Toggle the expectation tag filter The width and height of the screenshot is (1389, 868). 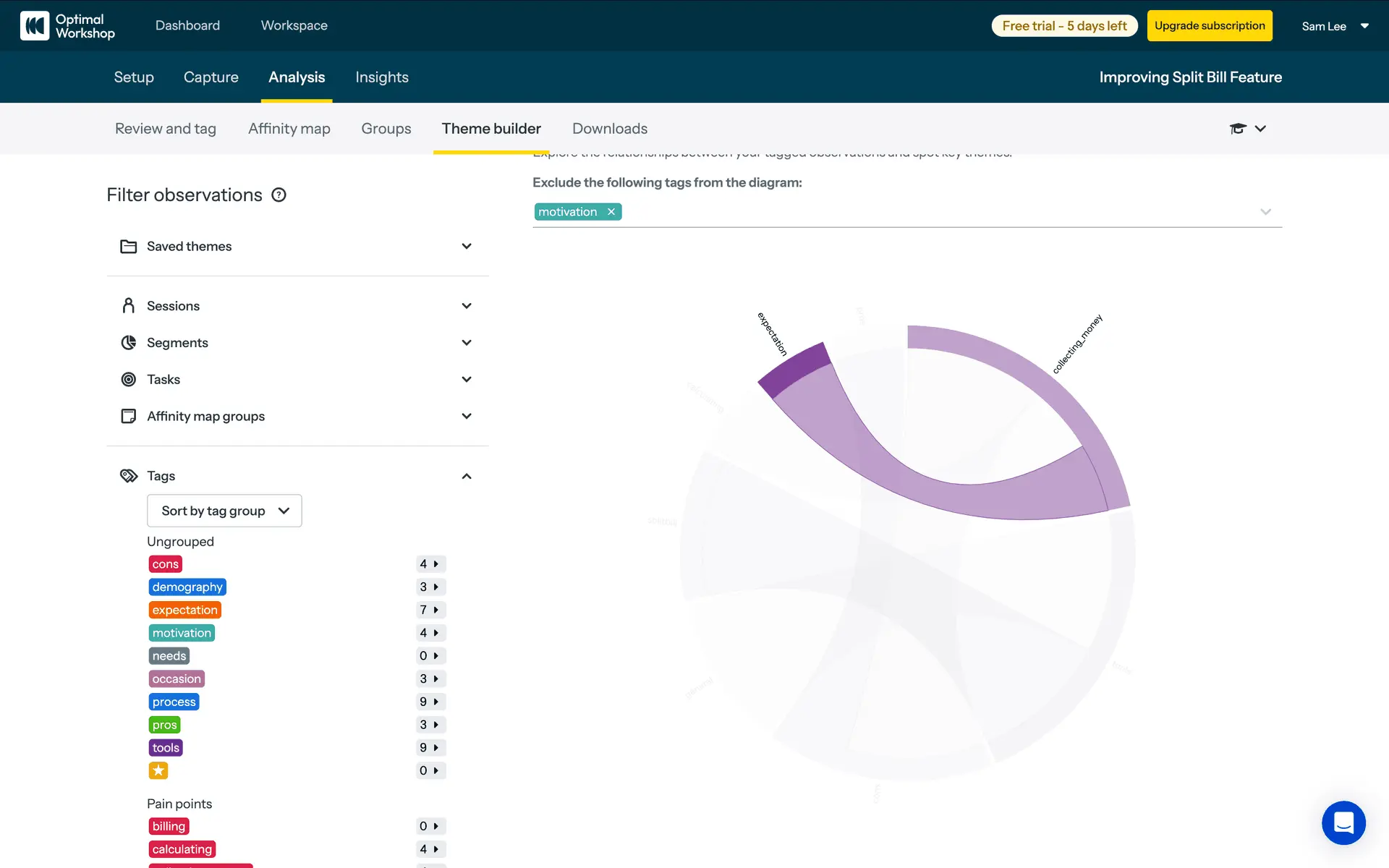[x=184, y=610]
